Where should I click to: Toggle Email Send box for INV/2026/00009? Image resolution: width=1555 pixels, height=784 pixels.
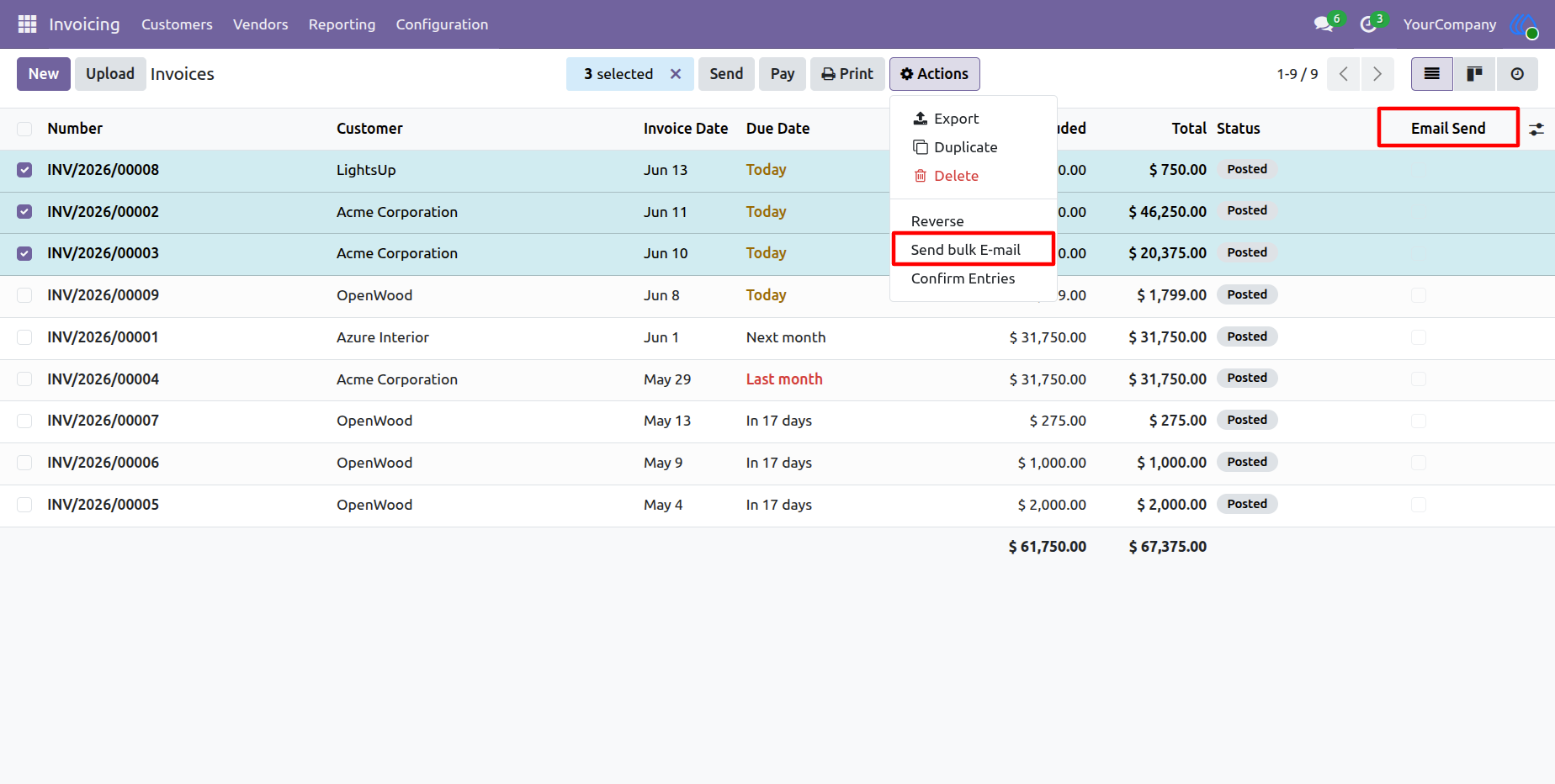1419,295
